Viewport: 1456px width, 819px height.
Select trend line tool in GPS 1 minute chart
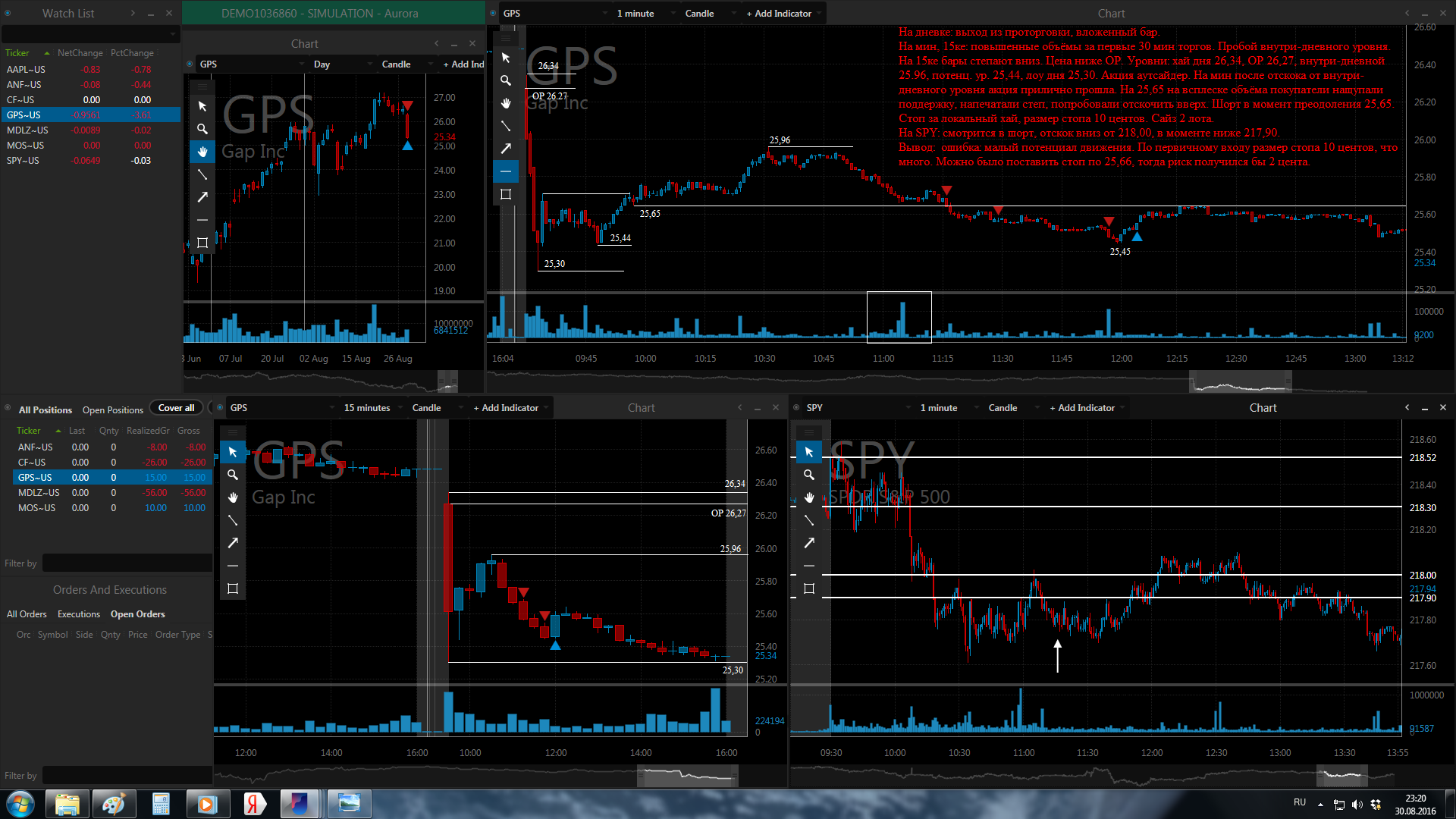(506, 126)
